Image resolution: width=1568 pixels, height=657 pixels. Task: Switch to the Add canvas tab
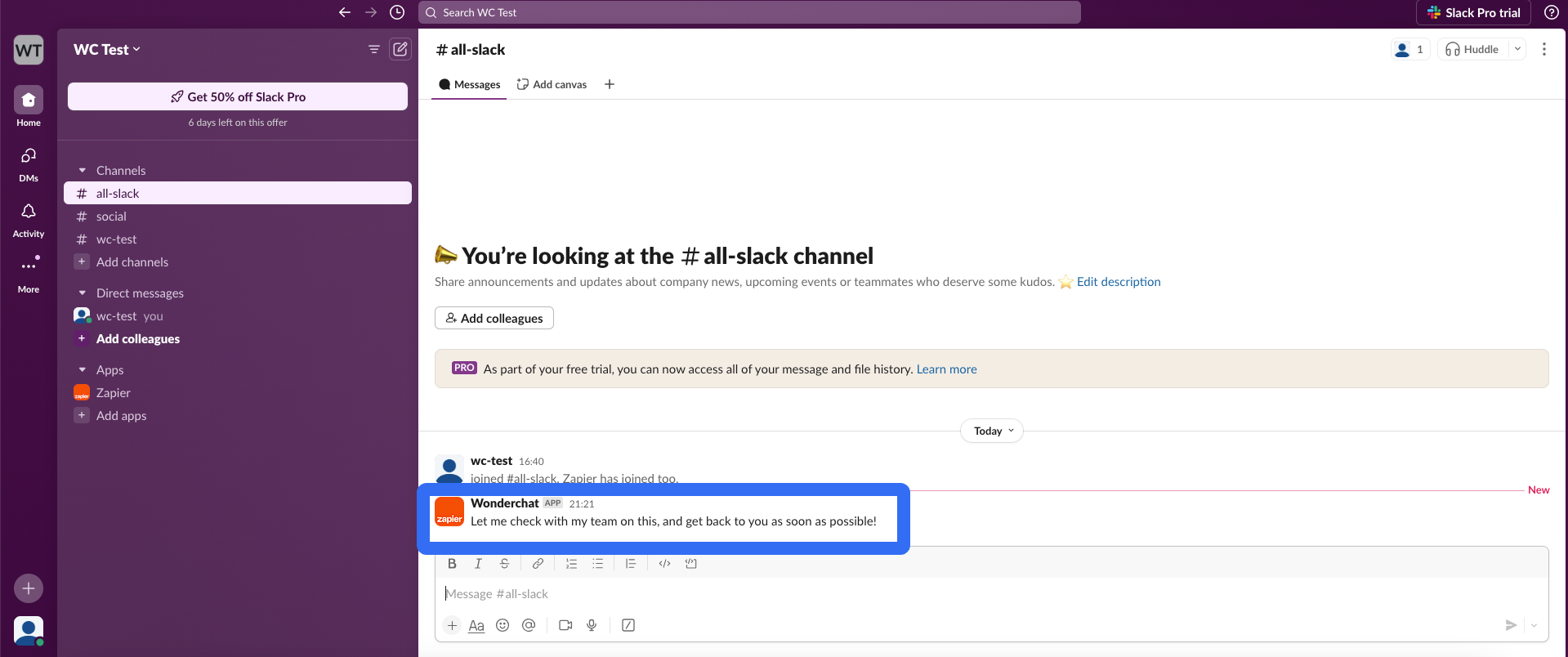[x=552, y=84]
